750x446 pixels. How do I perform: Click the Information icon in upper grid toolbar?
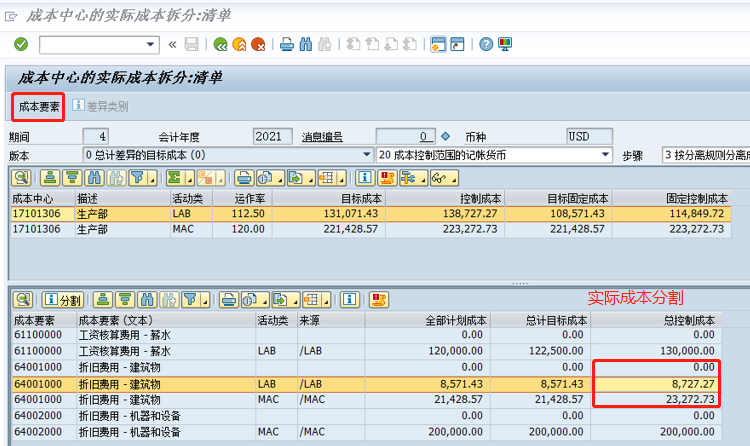[364, 178]
